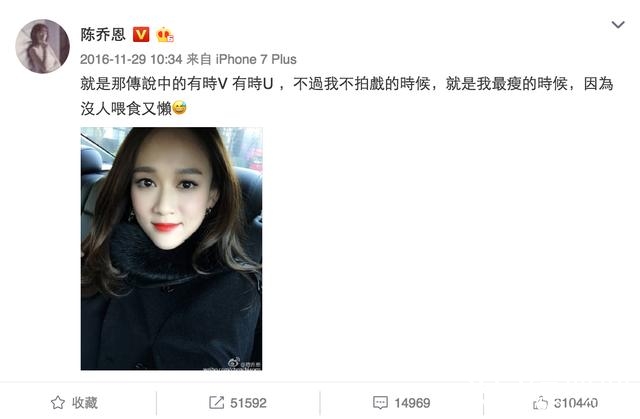Toggle the thumbs-up like icon
Screen dimensions: 640x419
point(540,403)
